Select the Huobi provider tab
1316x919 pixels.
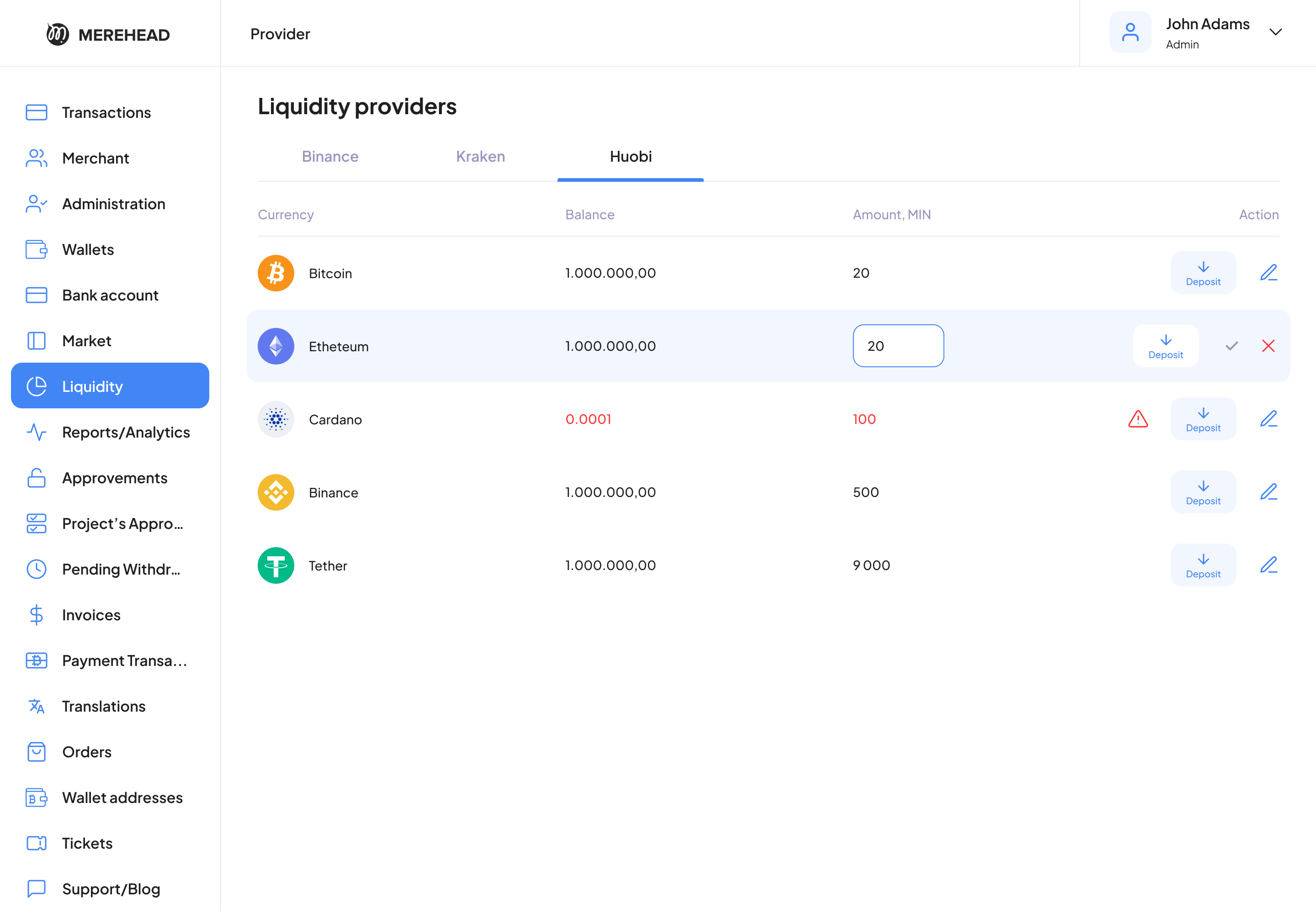[631, 156]
